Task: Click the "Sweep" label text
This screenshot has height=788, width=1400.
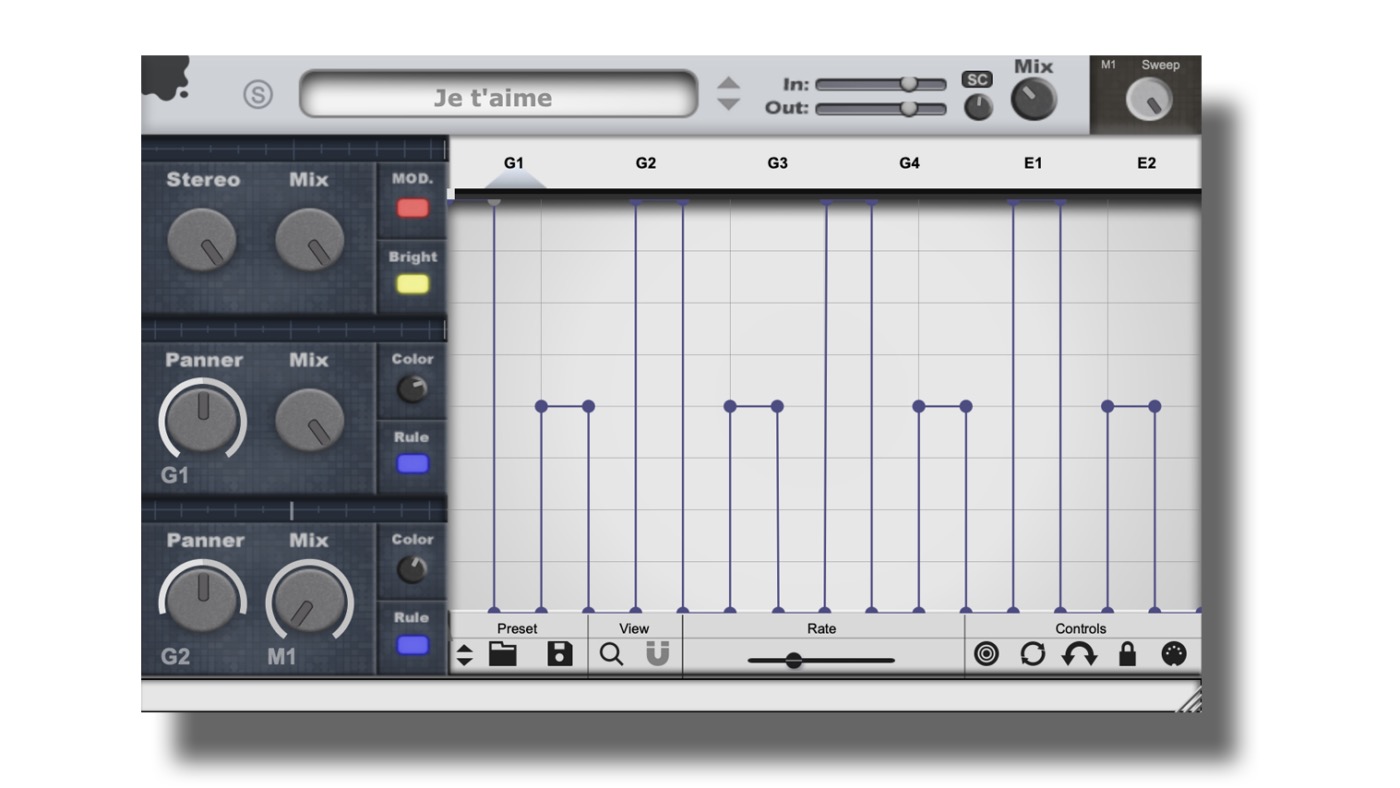Action: click(1161, 65)
